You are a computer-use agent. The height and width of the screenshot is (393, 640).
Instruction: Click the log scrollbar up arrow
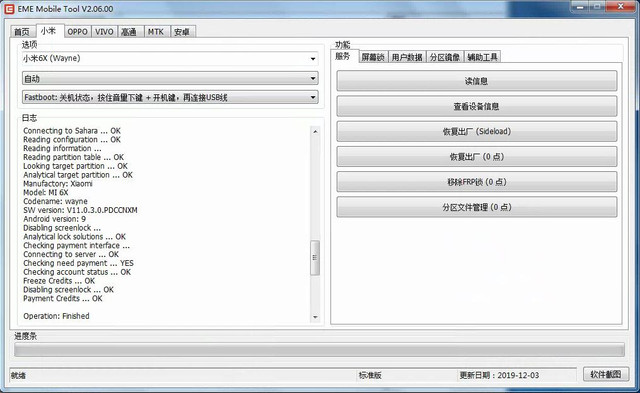coord(315,131)
